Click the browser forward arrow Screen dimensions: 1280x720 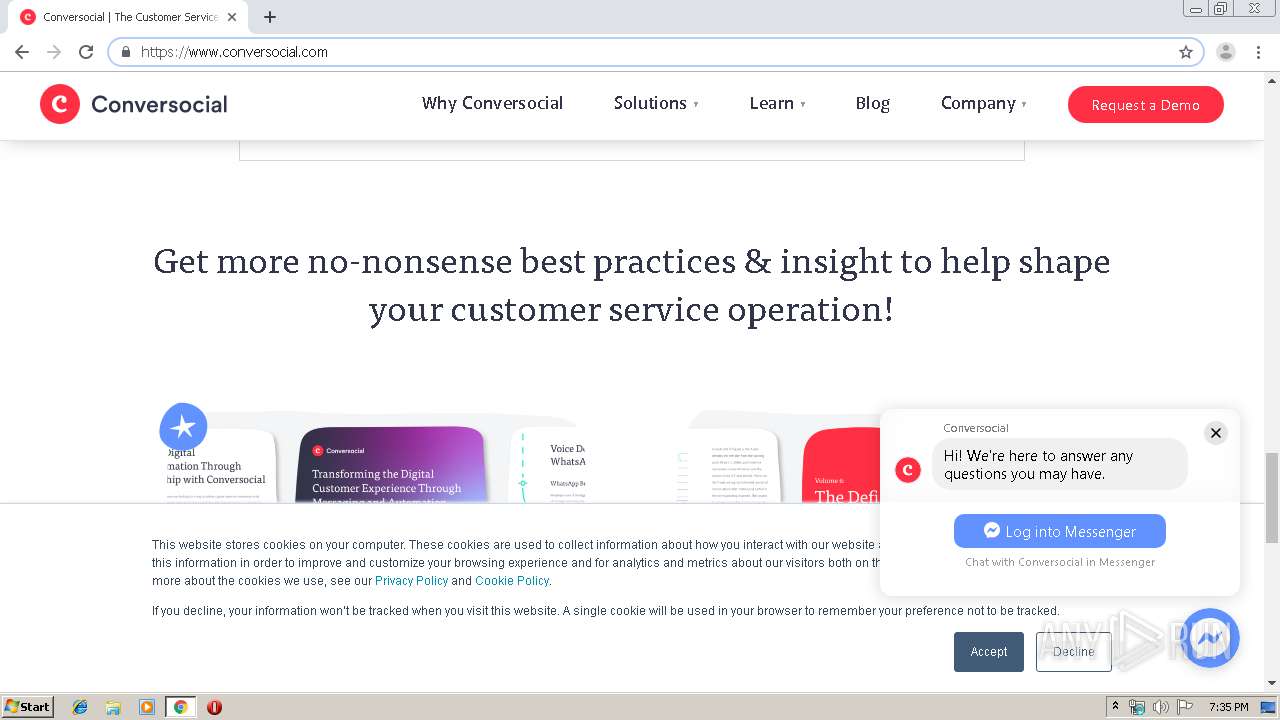(54, 52)
